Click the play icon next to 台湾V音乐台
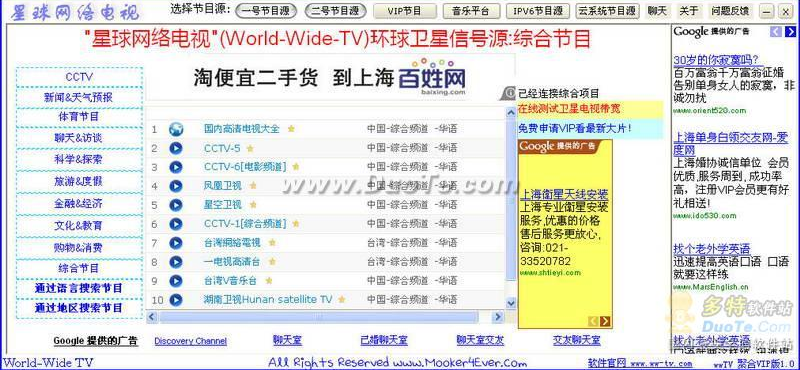The width and height of the screenshot is (800, 370). (176, 281)
